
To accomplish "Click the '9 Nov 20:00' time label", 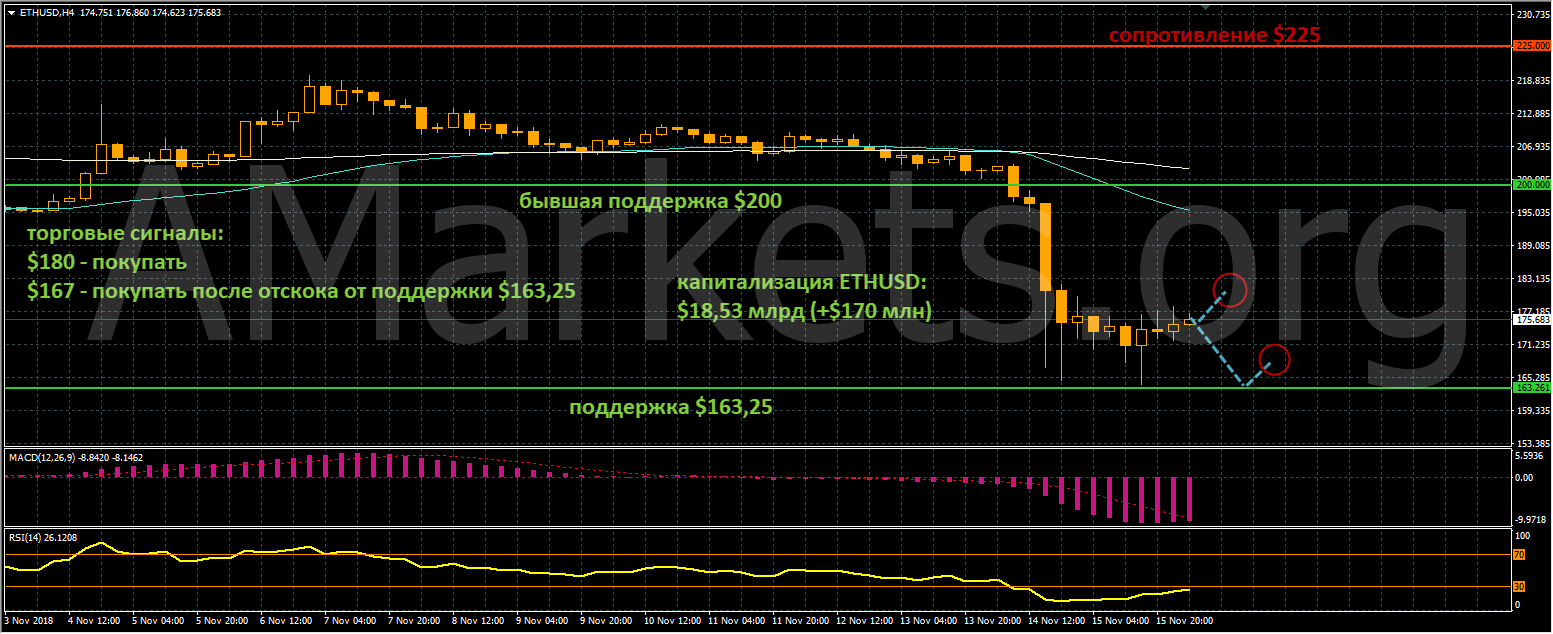I will [607, 621].
